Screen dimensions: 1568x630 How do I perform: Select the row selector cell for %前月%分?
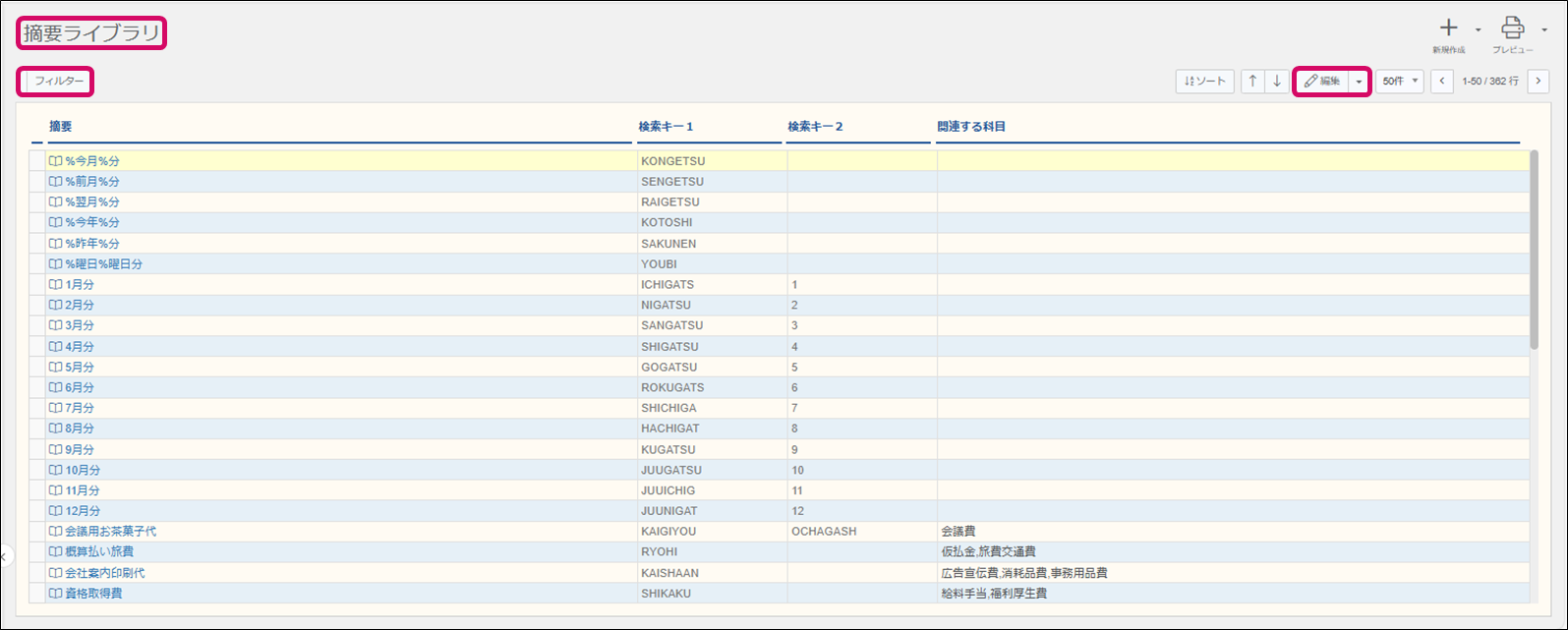(x=37, y=182)
